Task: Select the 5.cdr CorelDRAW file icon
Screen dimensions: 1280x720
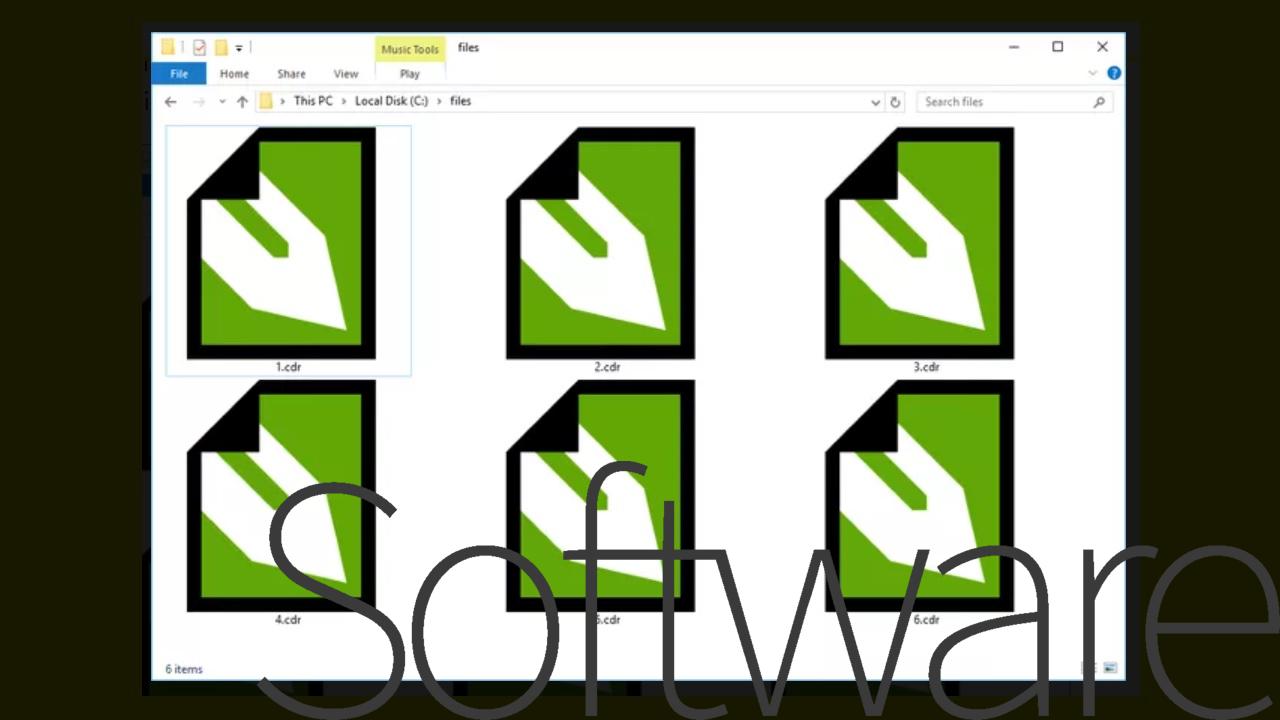Action: (x=600, y=496)
